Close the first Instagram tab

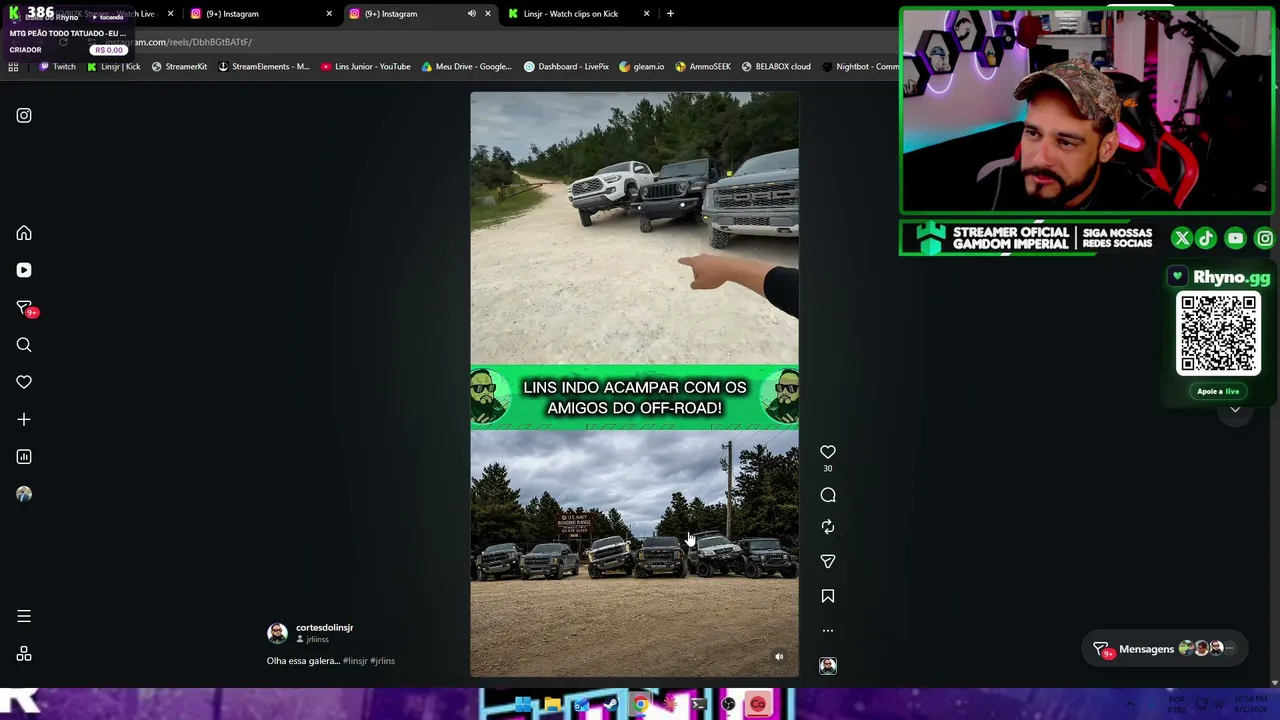pyautogui.click(x=328, y=14)
